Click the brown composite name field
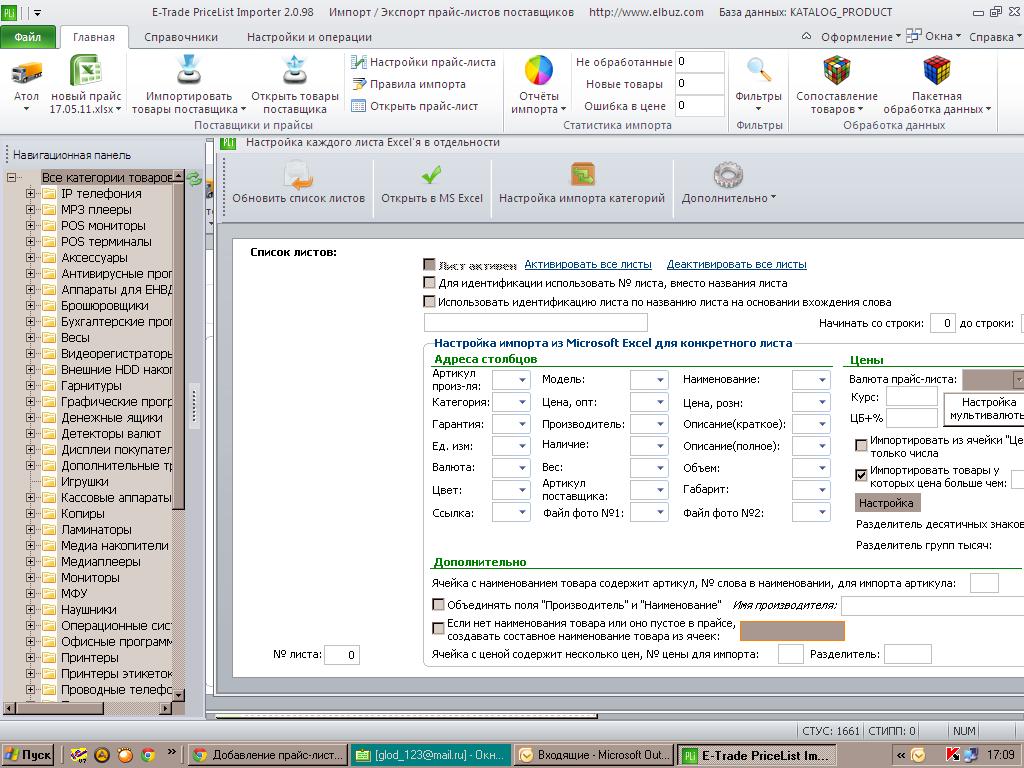The image size is (1024, 768). (792, 631)
